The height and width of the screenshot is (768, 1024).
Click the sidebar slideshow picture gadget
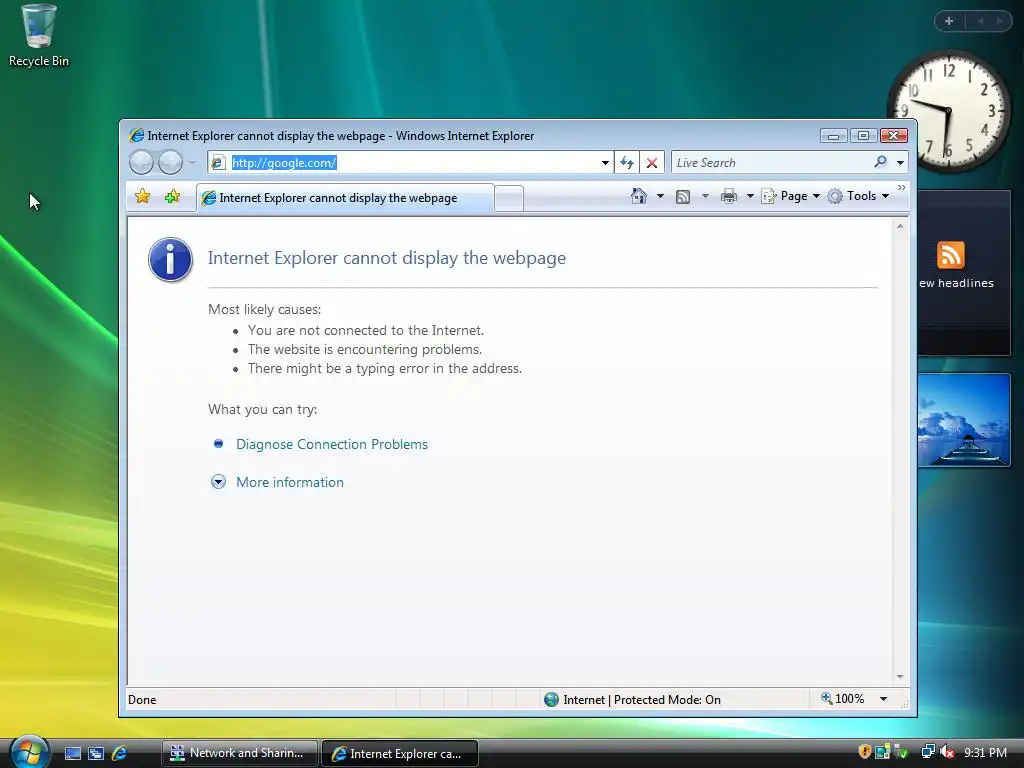coord(964,420)
